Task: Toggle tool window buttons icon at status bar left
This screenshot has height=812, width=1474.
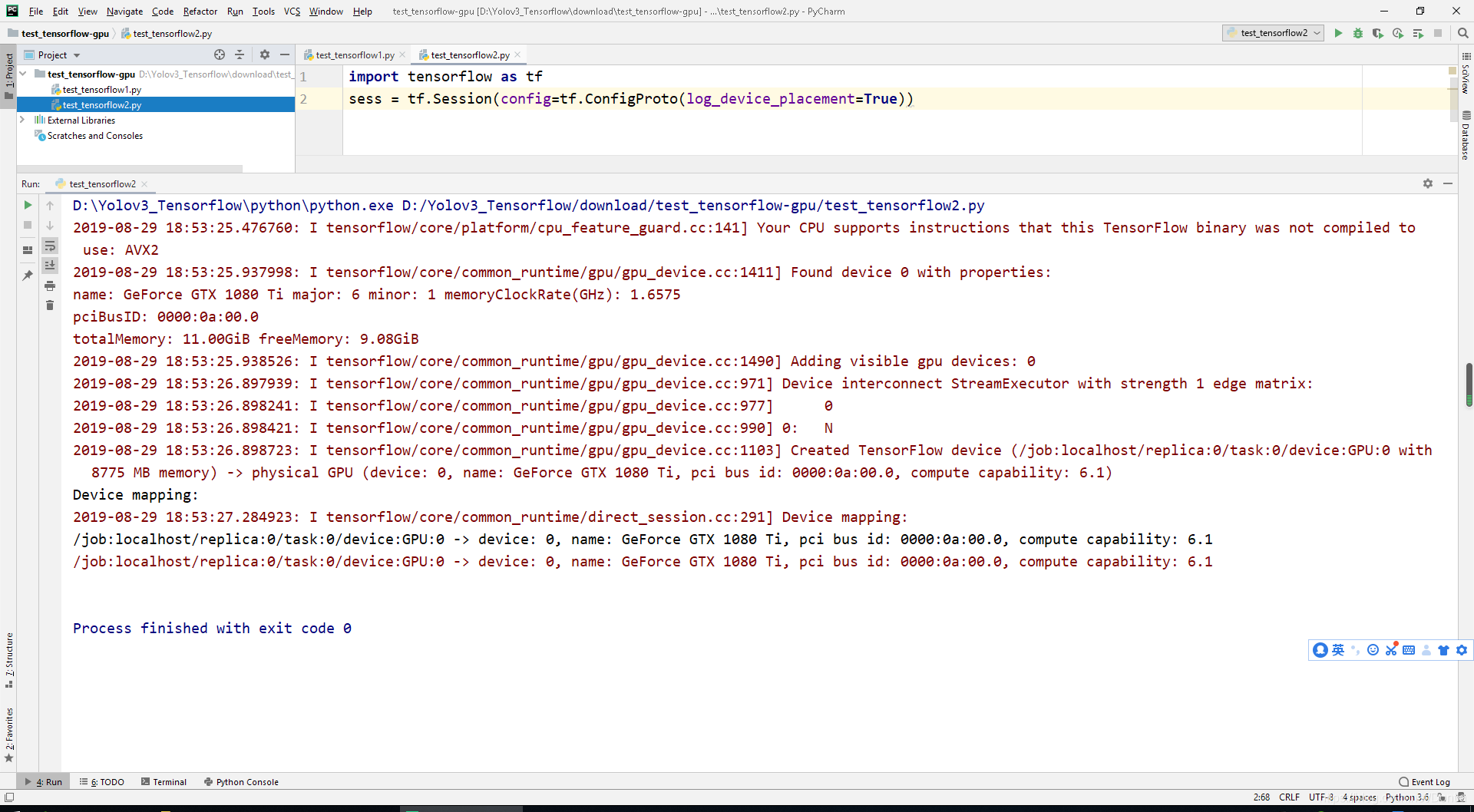Action: coord(9,797)
